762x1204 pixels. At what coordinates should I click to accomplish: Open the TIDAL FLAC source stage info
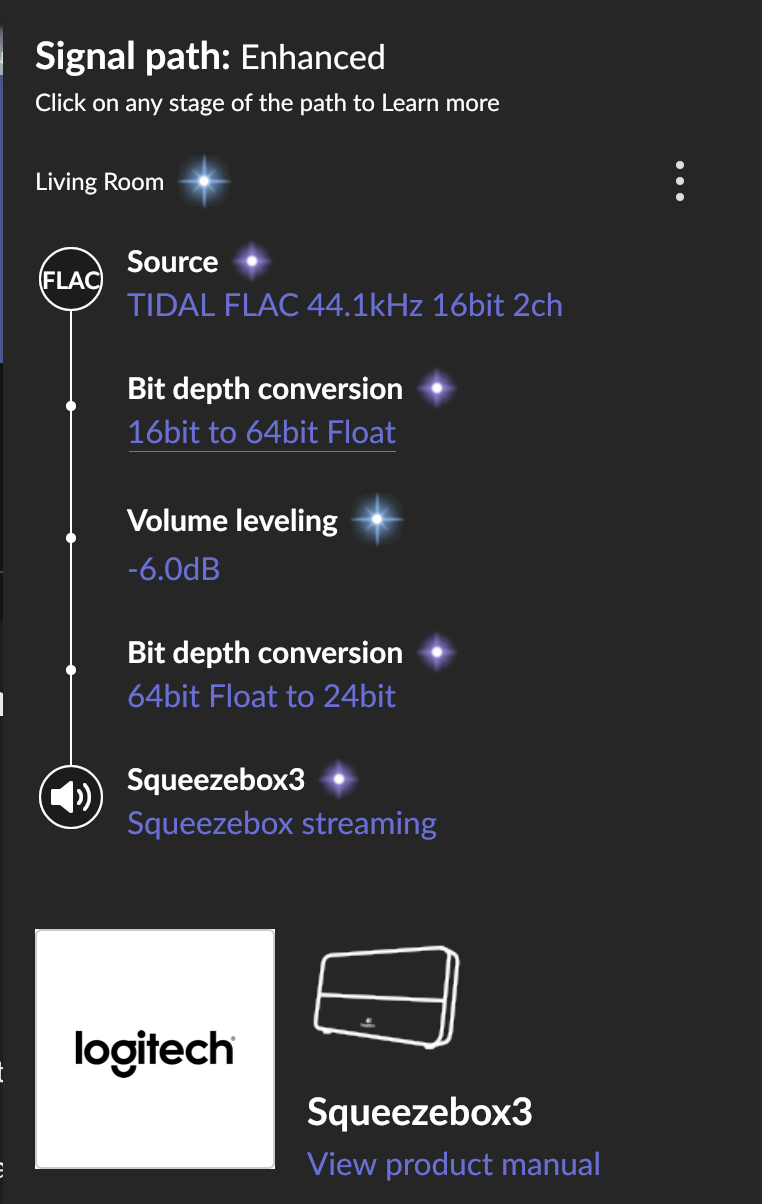tap(344, 304)
